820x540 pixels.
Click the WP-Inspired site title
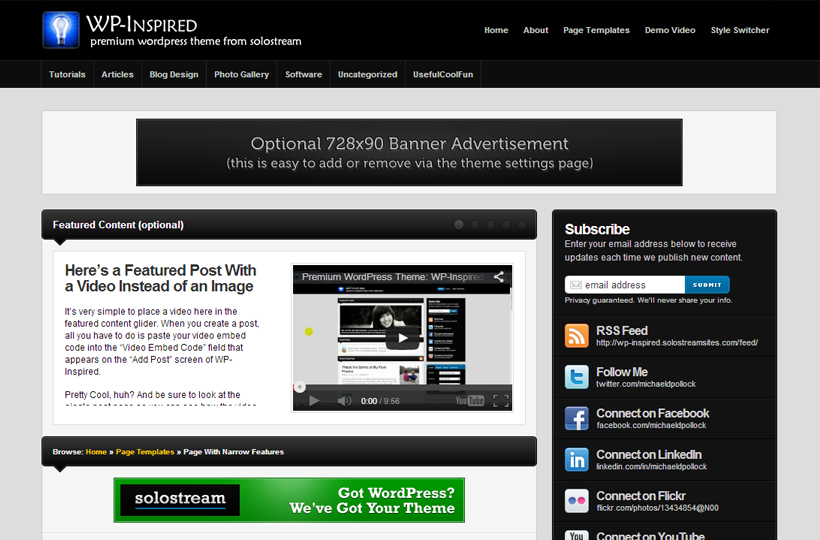coord(142,24)
